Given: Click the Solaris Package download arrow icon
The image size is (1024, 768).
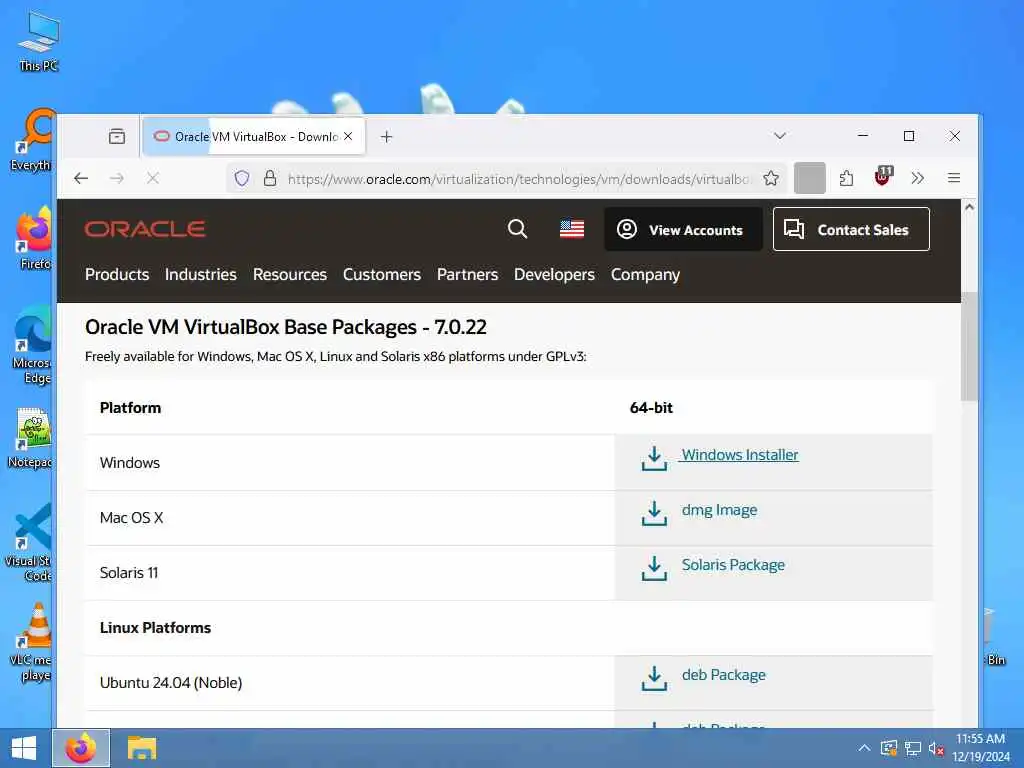Looking at the screenshot, I should click(x=654, y=568).
